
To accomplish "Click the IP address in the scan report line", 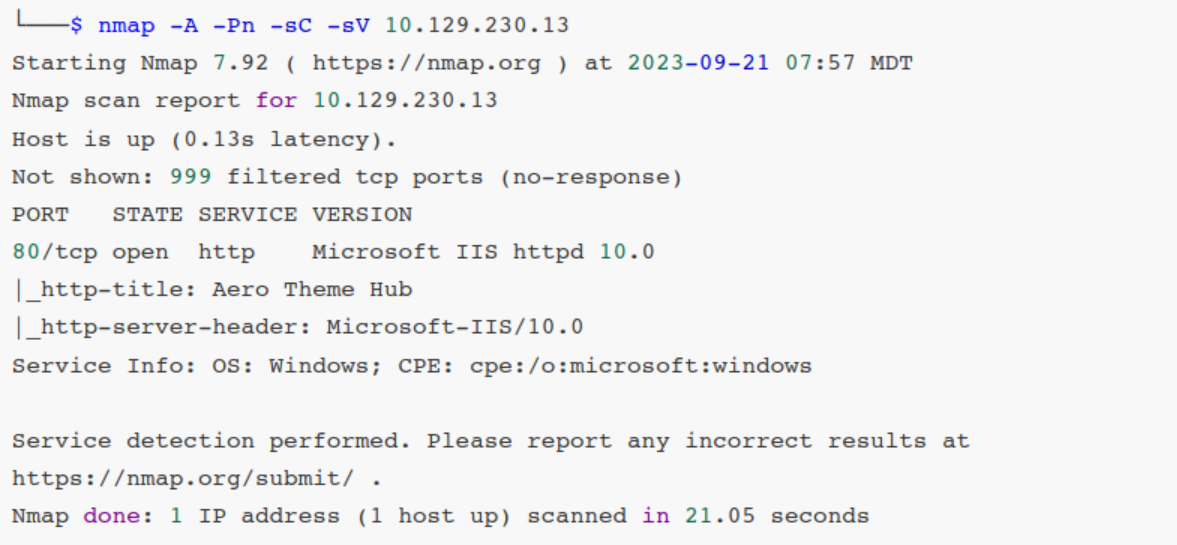I will [405, 101].
